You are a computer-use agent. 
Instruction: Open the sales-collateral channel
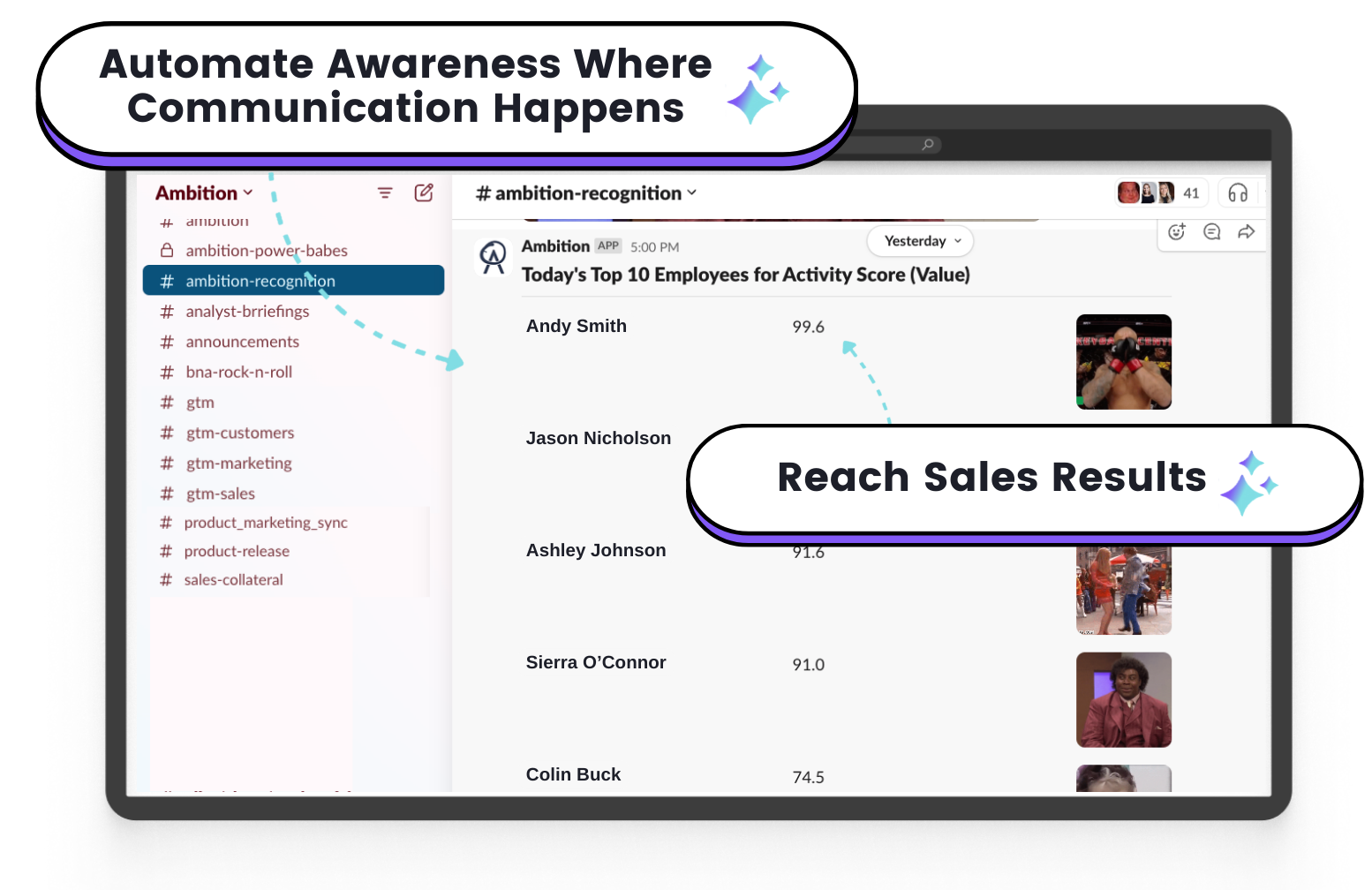coord(232,579)
